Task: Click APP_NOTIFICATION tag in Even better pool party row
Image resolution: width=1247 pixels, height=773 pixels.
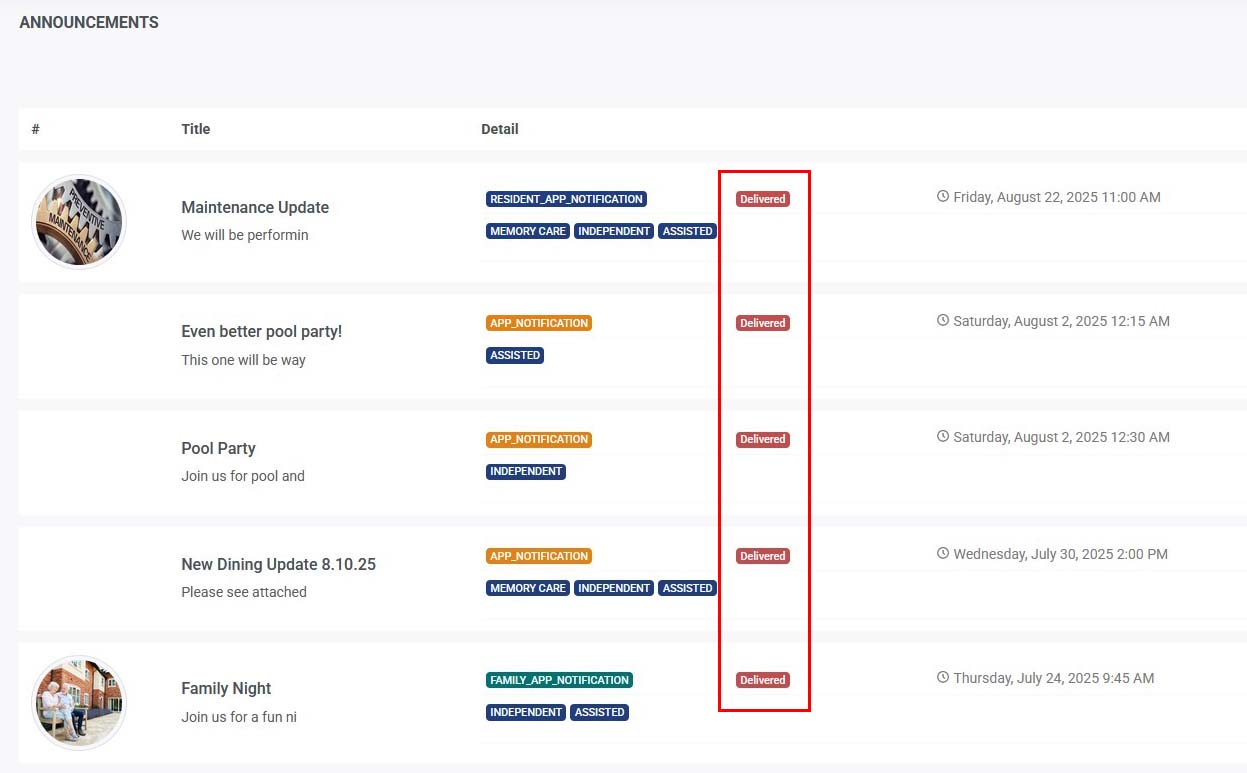Action: tap(539, 323)
